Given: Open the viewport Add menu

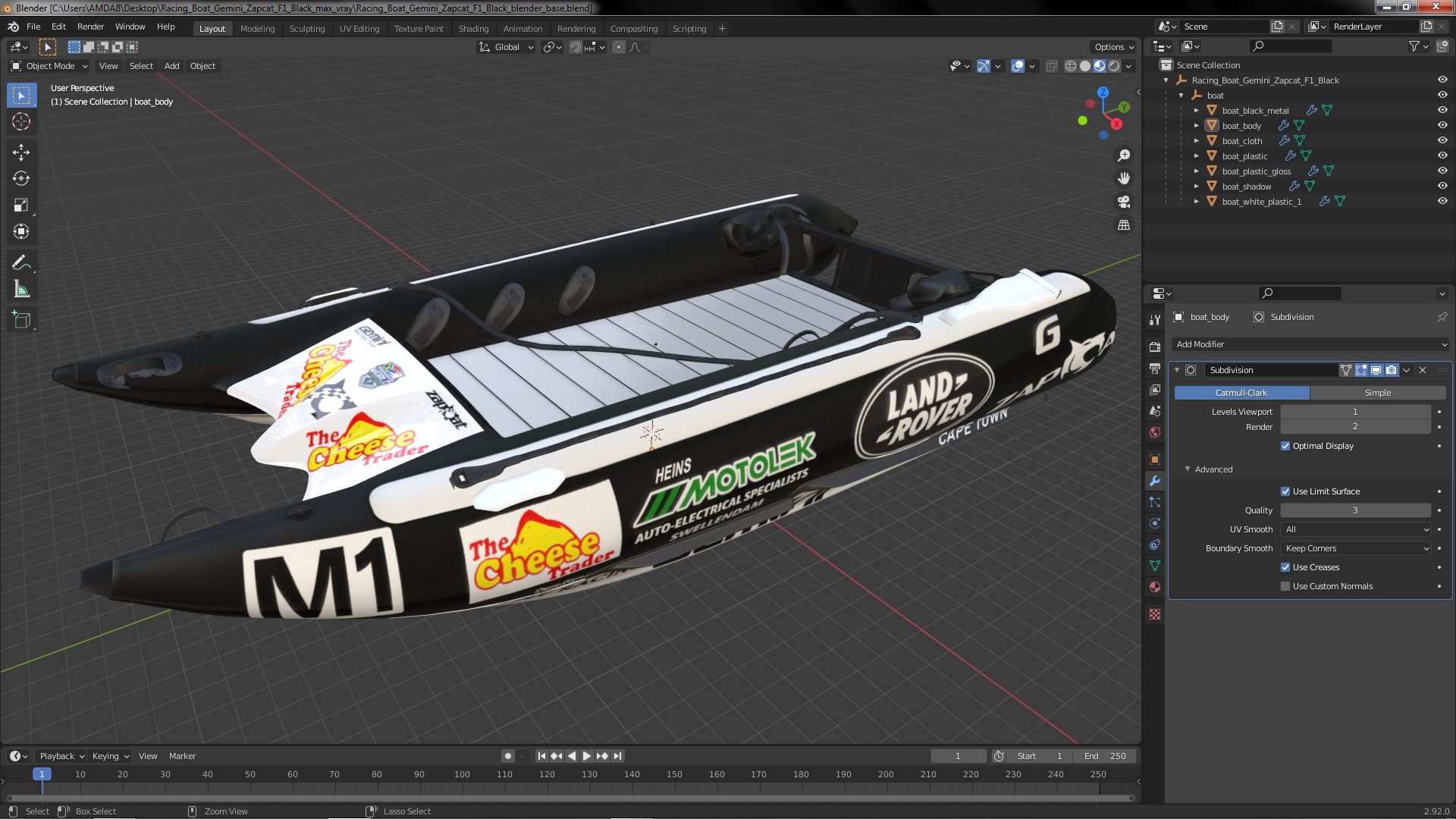Looking at the screenshot, I should coord(172,66).
